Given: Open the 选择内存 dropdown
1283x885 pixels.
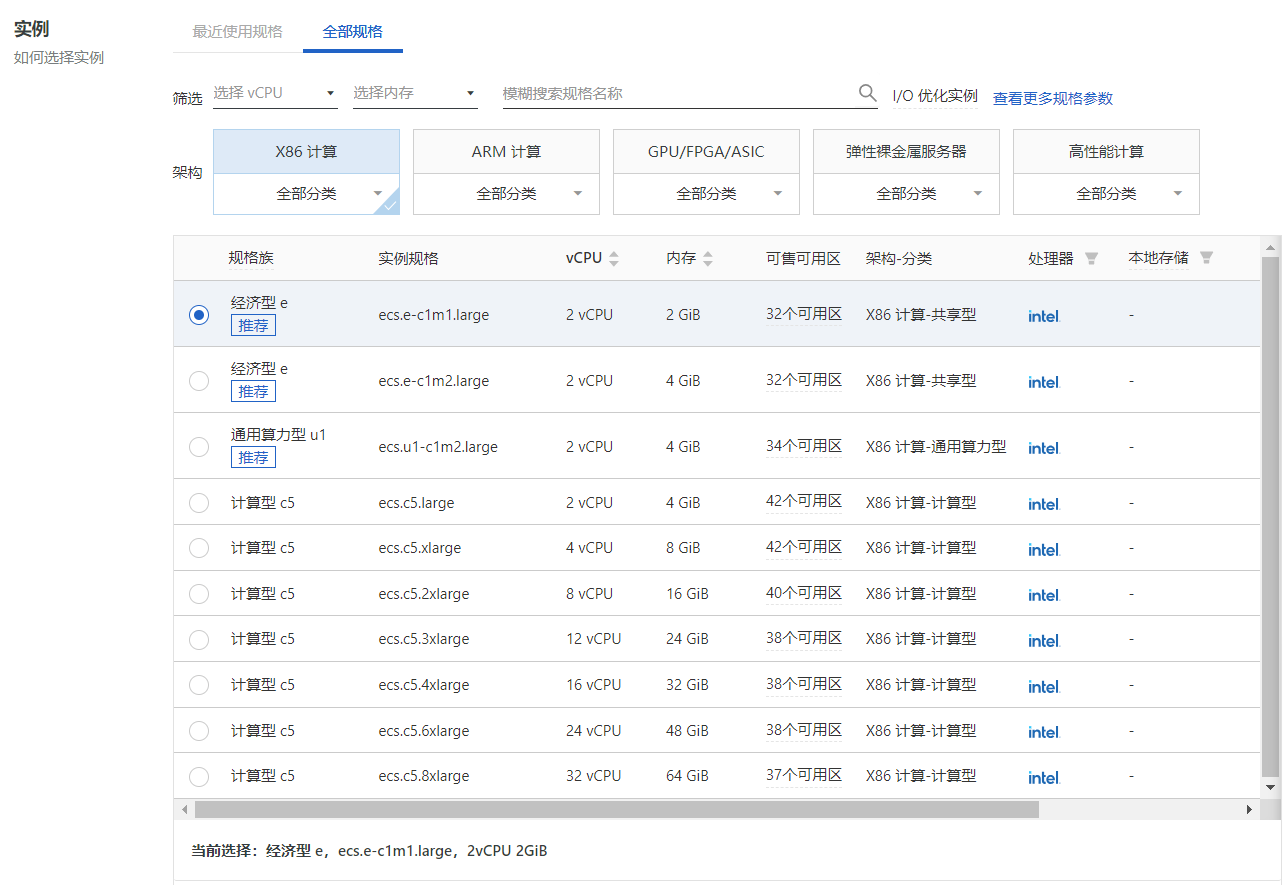Looking at the screenshot, I should [x=414, y=93].
